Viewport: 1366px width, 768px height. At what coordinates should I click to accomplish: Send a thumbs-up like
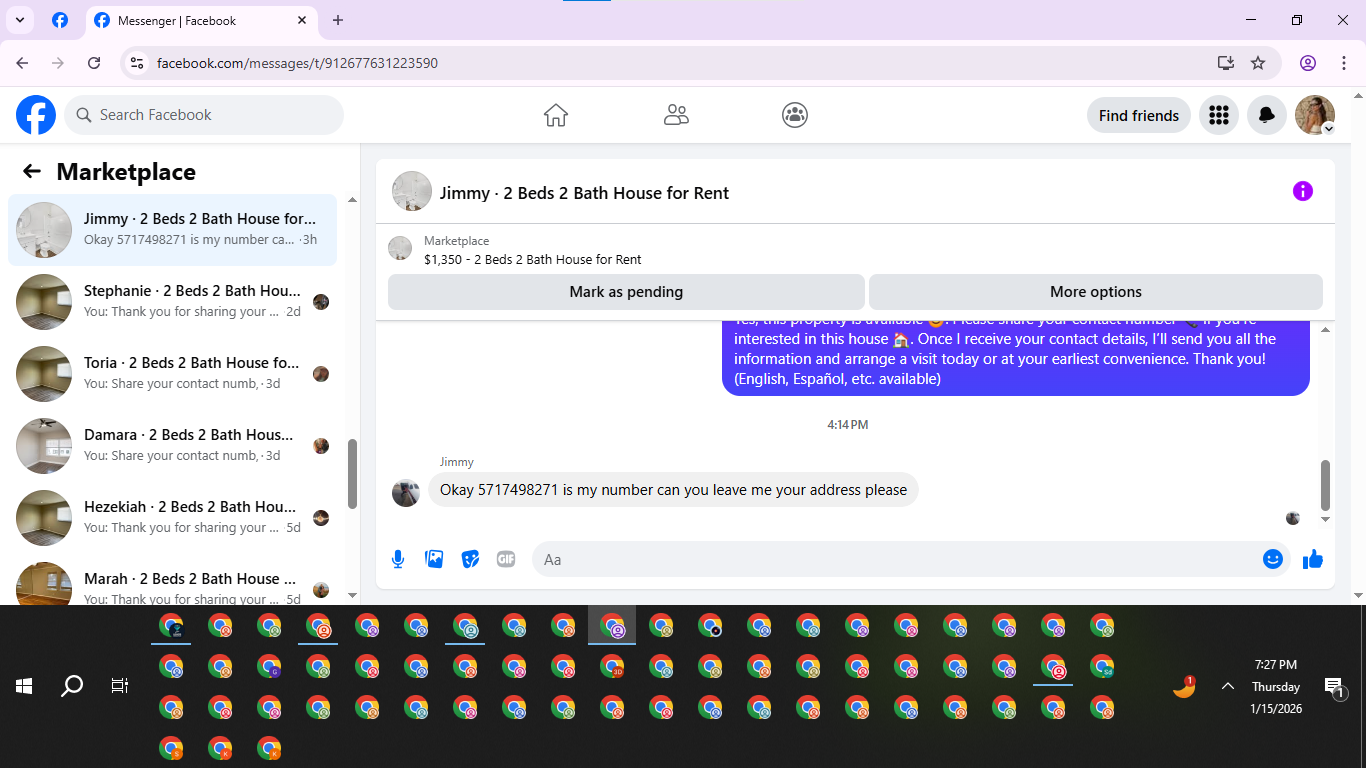pos(1313,559)
